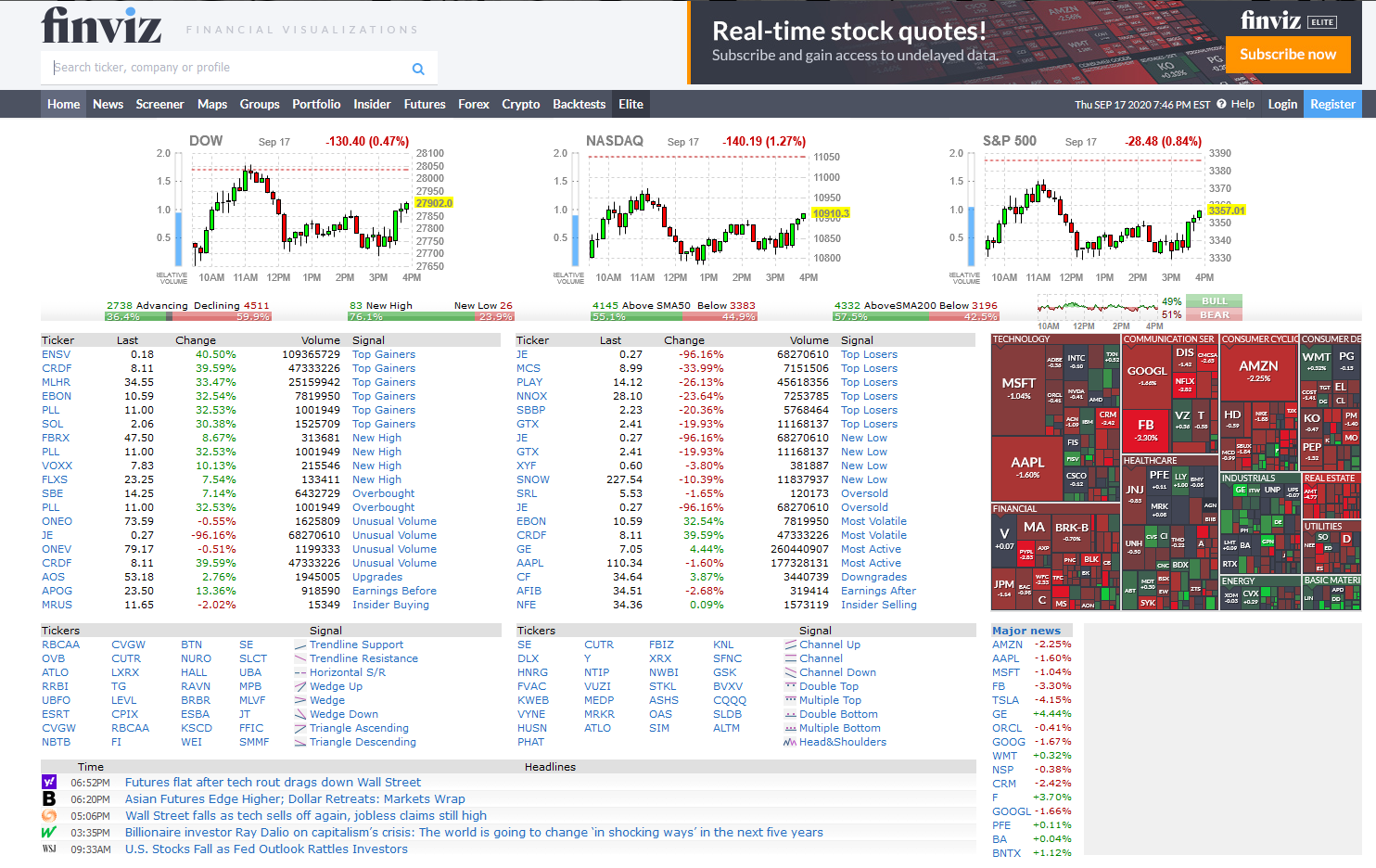The width and height of the screenshot is (1376, 868).
Task: Open the Groups menu item
Action: point(260,104)
